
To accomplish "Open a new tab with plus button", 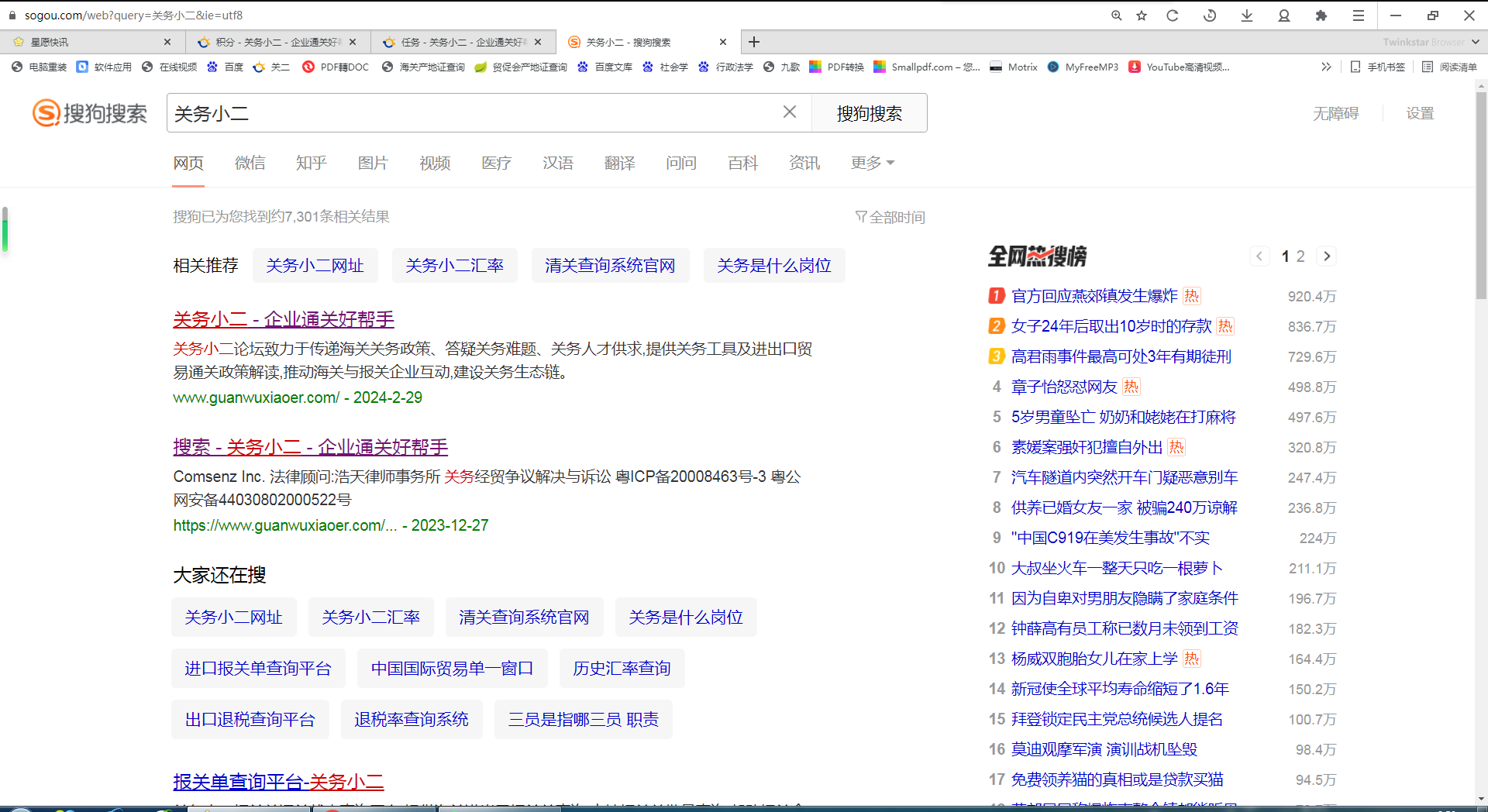I will (x=754, y=42).
